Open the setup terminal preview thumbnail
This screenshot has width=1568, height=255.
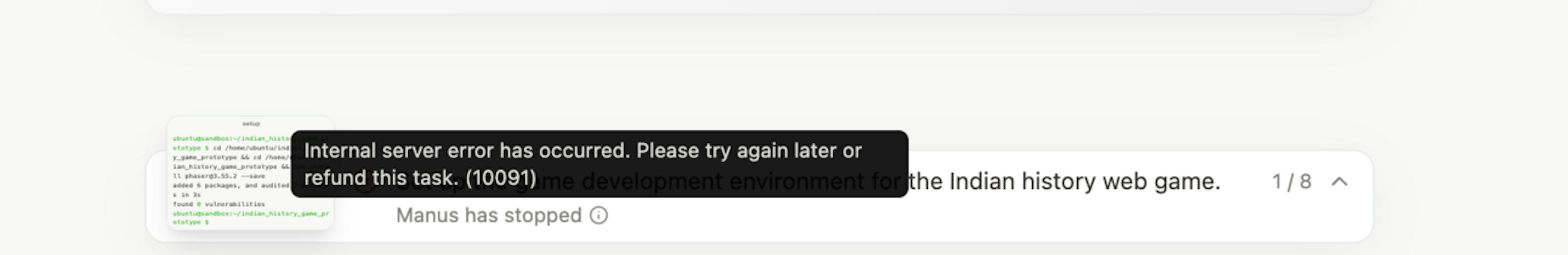[251, 173]
